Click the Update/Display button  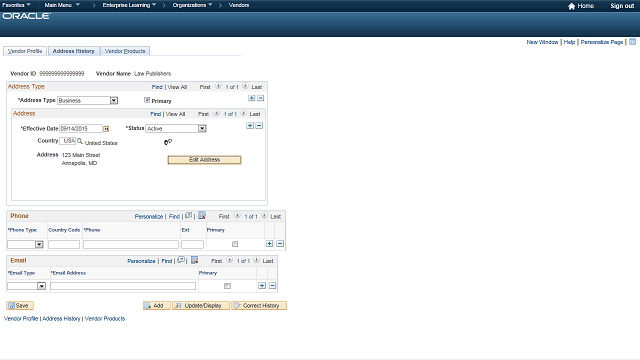[201, 305]
